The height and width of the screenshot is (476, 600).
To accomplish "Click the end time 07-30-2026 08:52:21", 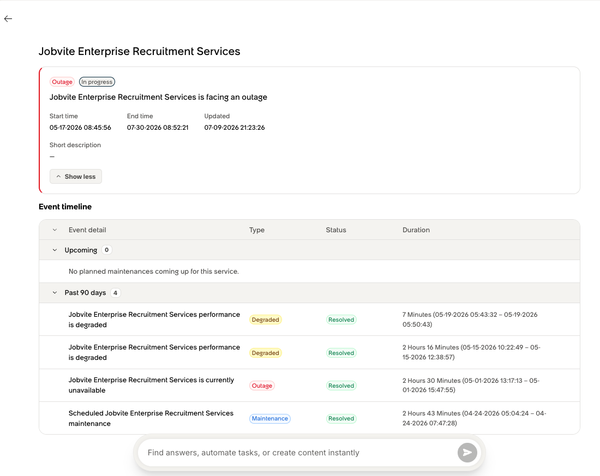I will 158,127.
